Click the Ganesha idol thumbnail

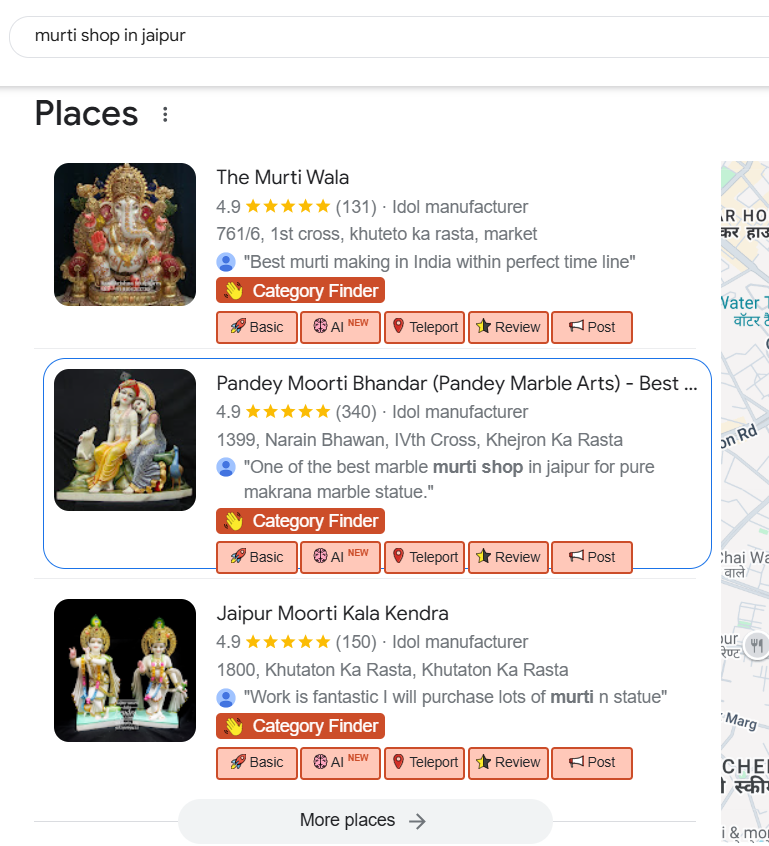125,234
